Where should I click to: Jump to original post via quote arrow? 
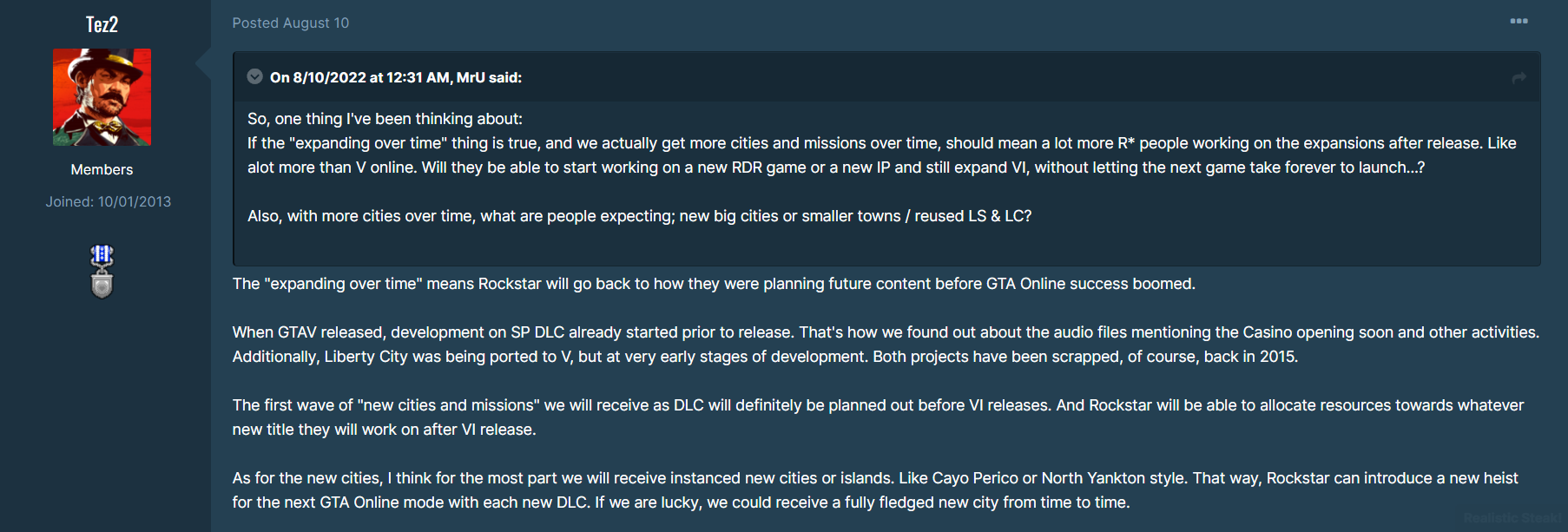point(1519,78)
